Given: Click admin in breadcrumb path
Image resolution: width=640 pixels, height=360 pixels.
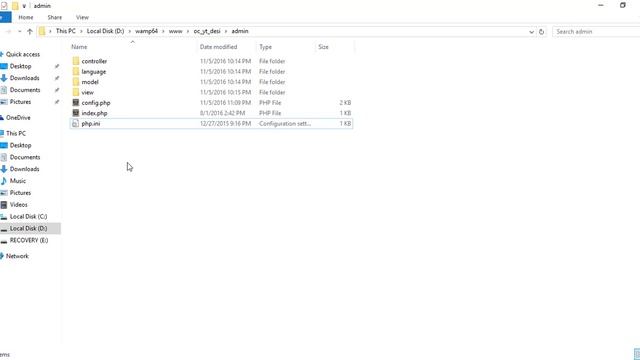Looking at the screenshot, I should [x=240, y=31].
